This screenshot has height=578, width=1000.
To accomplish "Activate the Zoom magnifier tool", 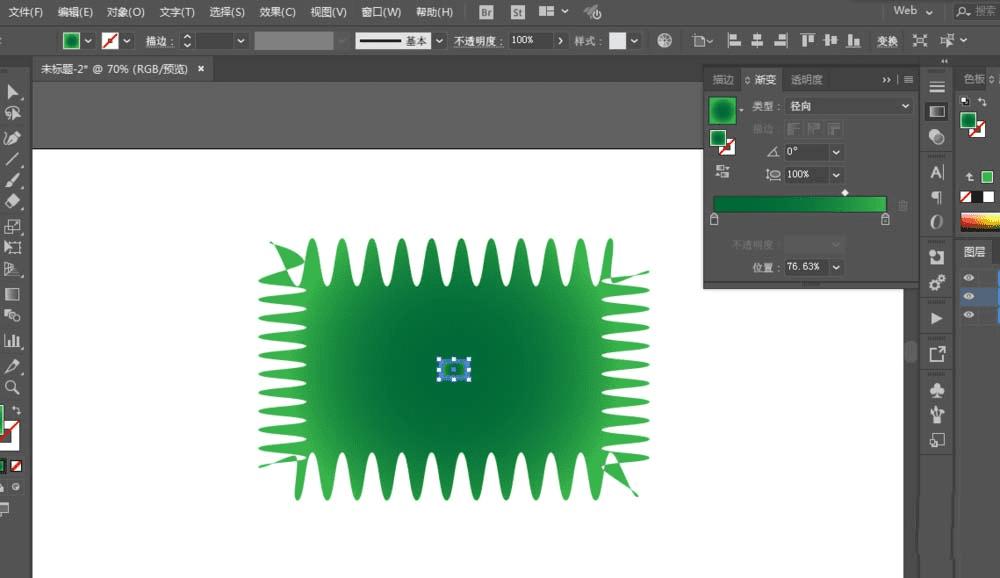I will click(13, 388).
